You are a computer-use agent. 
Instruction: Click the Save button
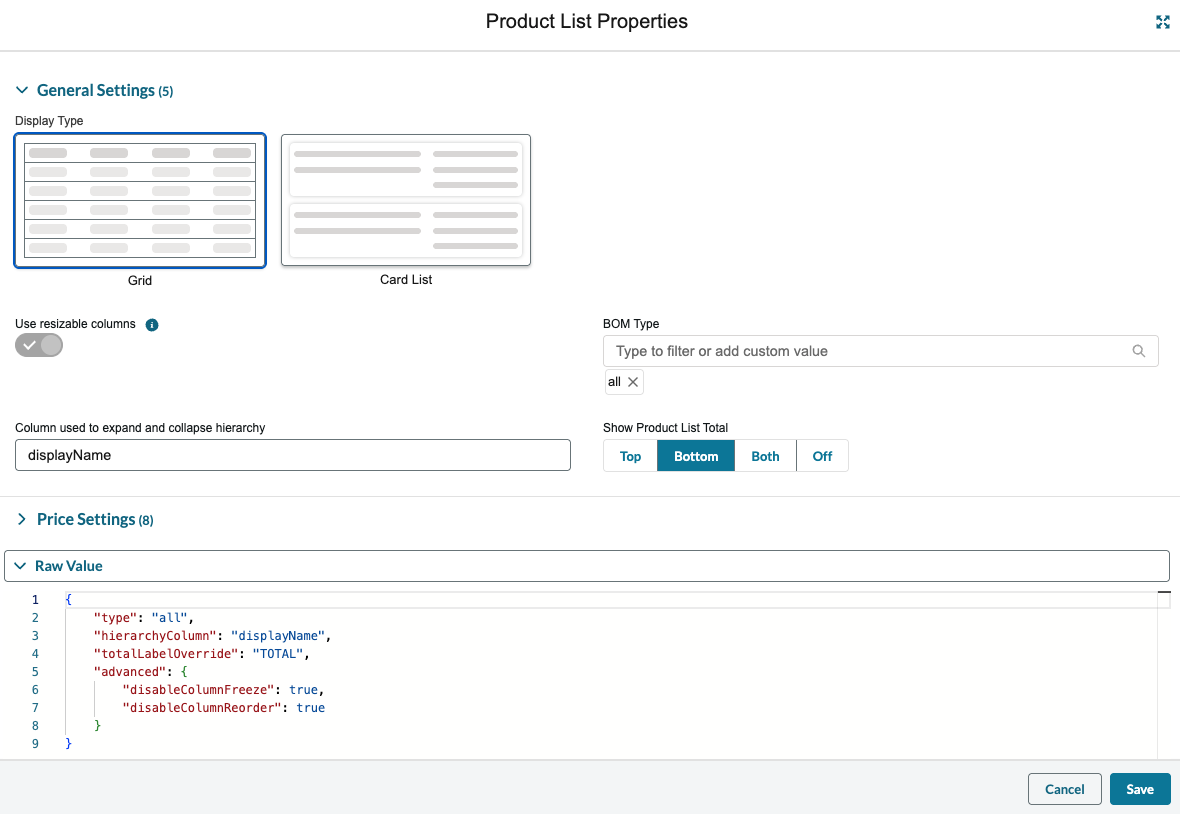(1140, 789)
